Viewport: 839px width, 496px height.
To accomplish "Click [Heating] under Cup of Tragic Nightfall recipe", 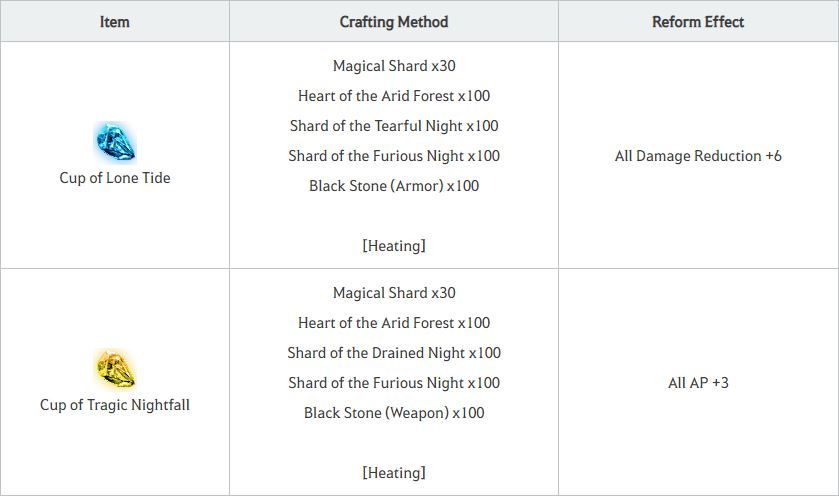I will (x=394, y=473).
